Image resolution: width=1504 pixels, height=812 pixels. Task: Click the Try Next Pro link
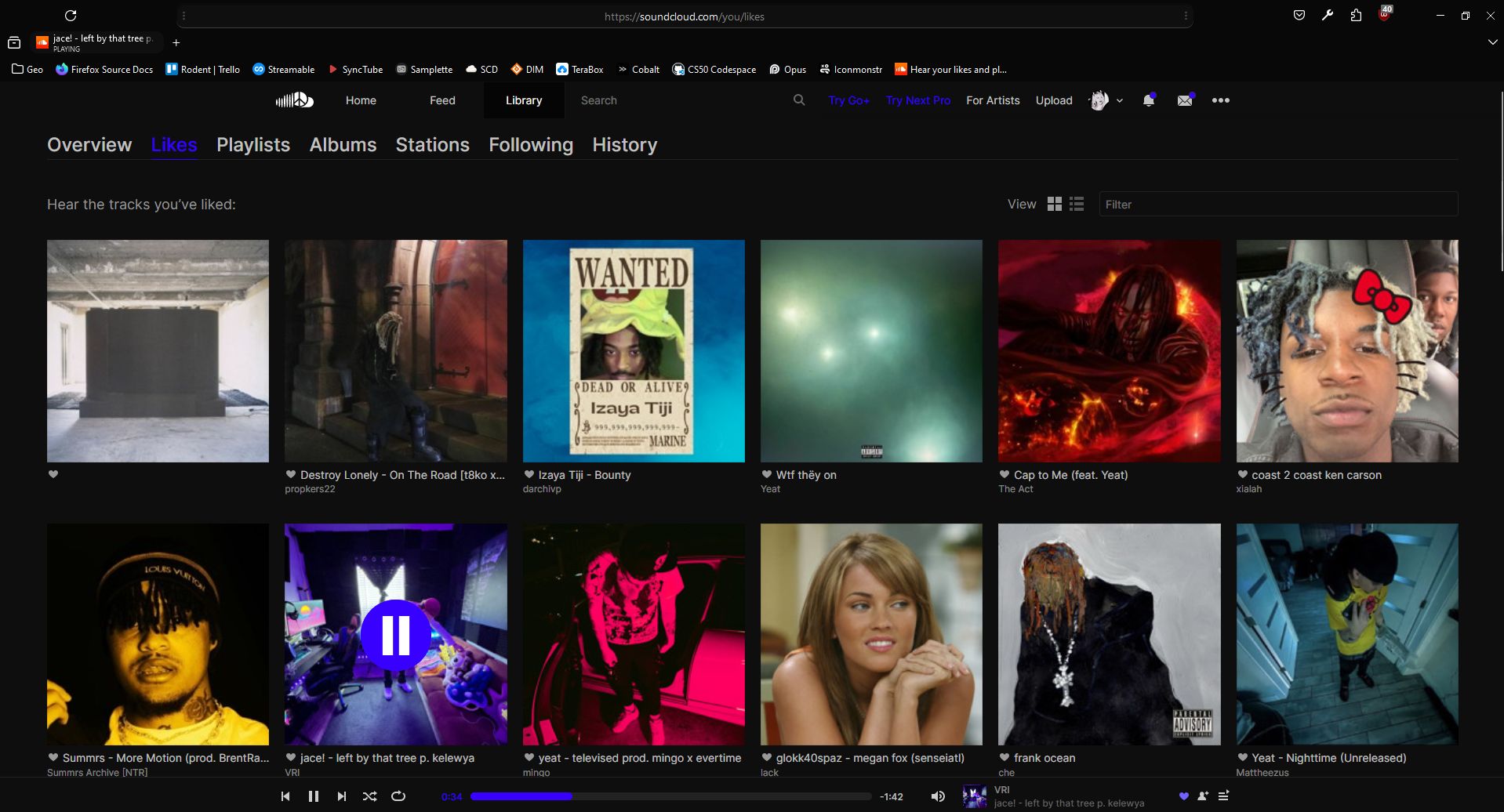pyautogui.click(x=917, y=100)
